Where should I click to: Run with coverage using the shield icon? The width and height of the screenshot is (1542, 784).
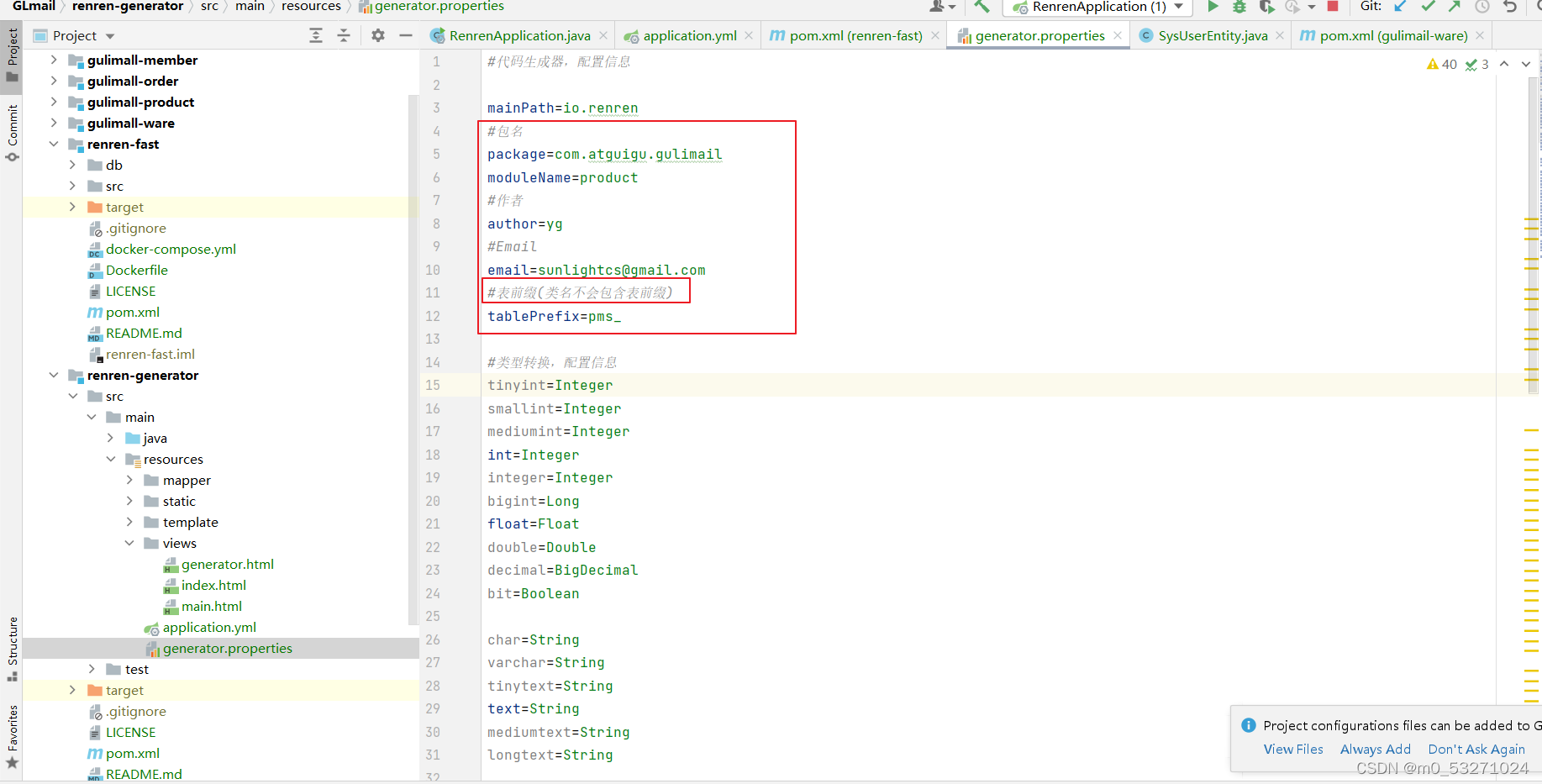(x=1266, y=7)
